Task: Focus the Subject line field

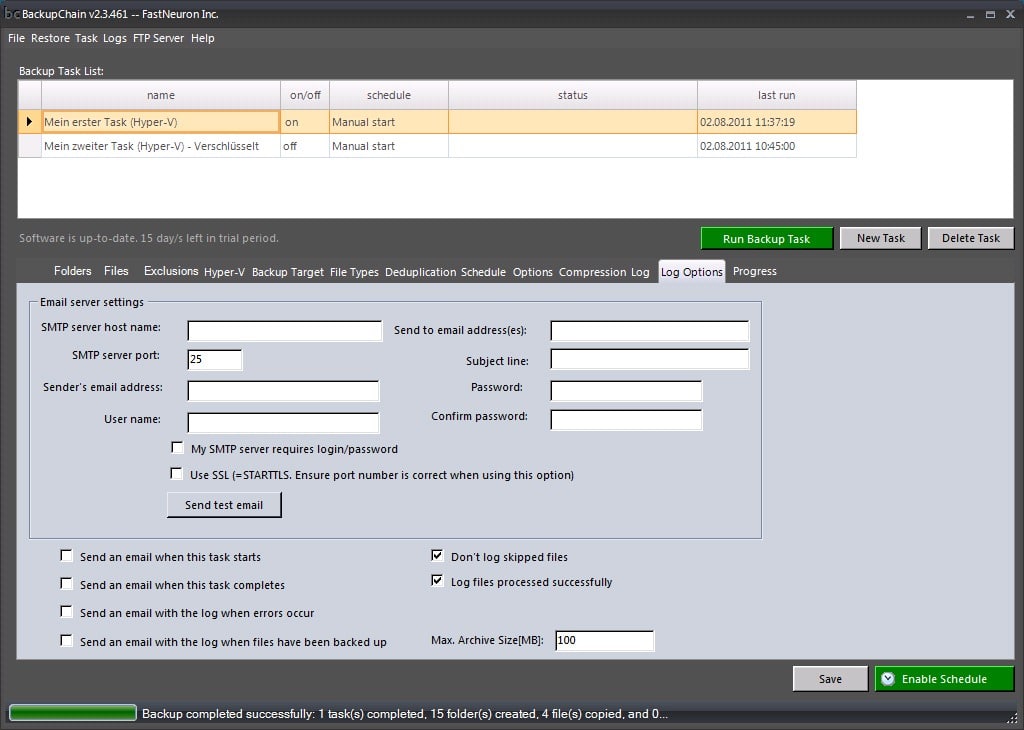Action: (x=650, y=359)
